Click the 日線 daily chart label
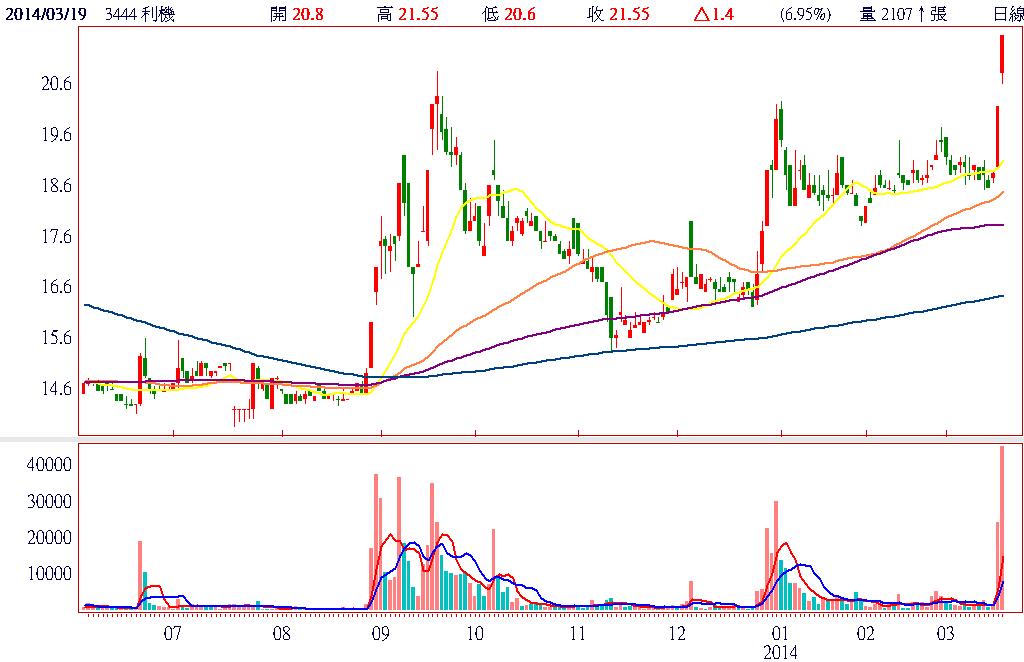The height and width of the screenshot is (662, 1024). click(1007, 13)
